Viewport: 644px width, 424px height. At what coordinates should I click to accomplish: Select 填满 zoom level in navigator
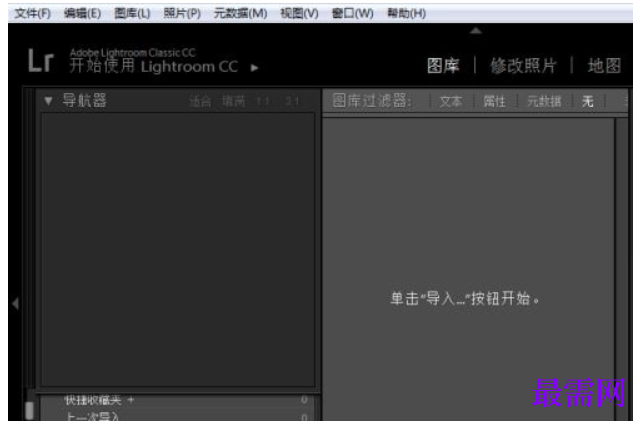(233, 101)
